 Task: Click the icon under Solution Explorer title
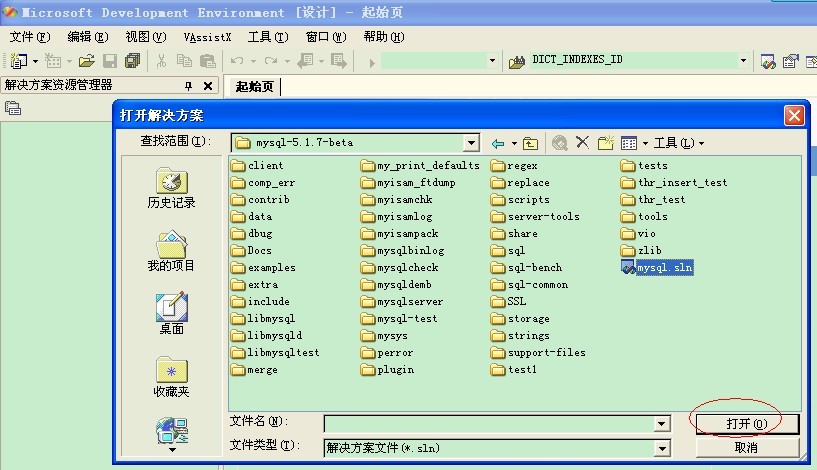pos(13,108)
